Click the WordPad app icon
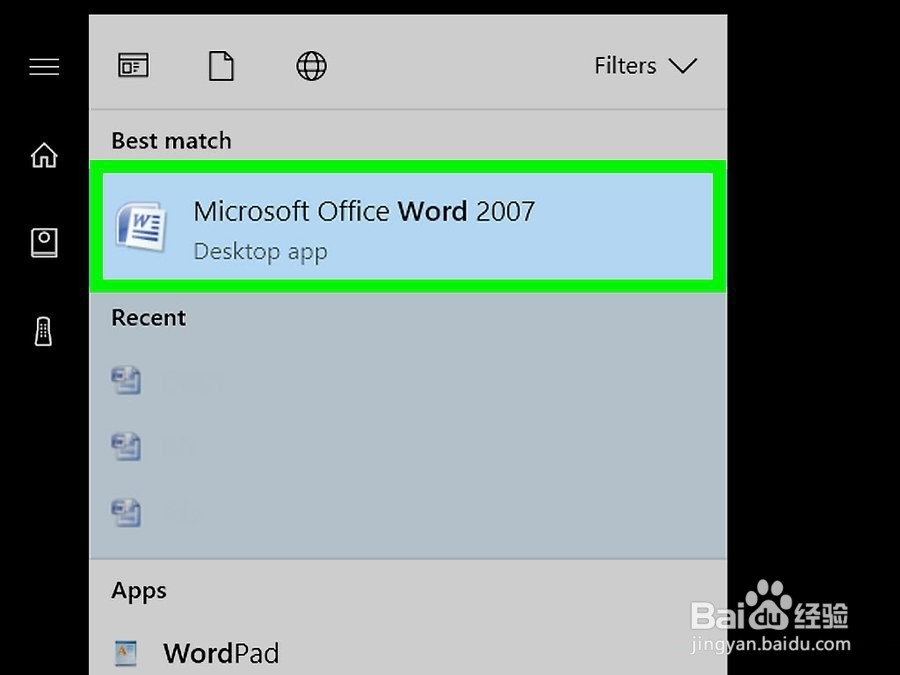This screenshot has height=675, width=900. [126, 653]
